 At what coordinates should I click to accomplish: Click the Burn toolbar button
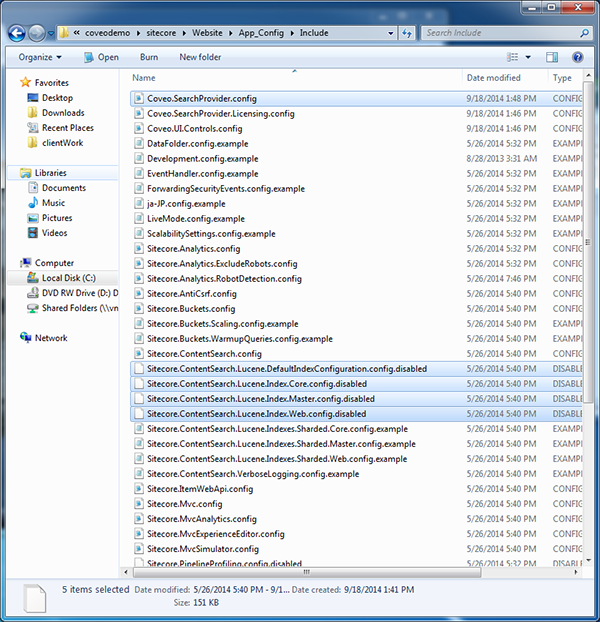tap(149, 57)
